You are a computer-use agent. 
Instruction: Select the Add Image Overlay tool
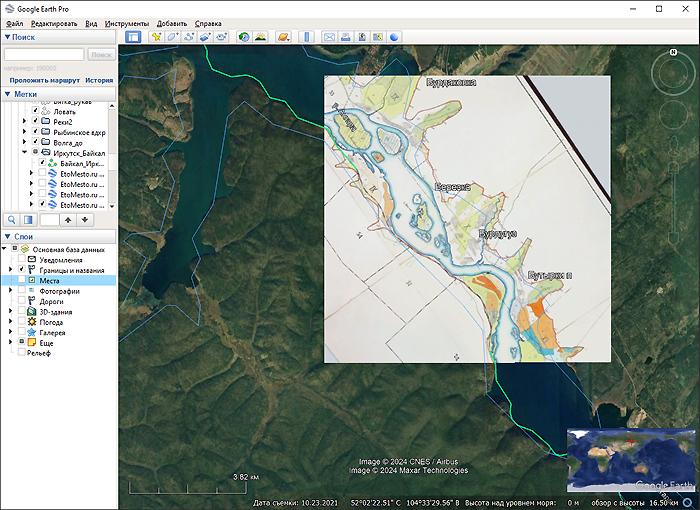205,37
